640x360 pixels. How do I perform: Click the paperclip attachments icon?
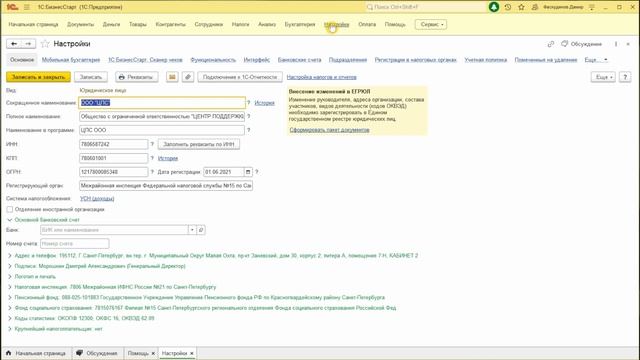pos(188,77)
